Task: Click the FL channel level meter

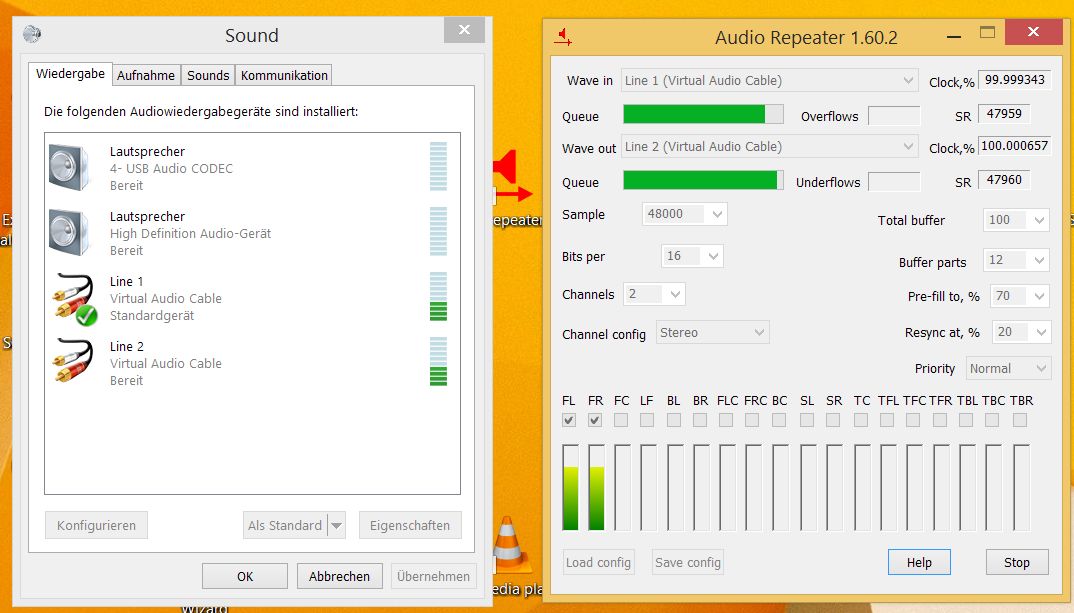Action: [x=570, y=488]
